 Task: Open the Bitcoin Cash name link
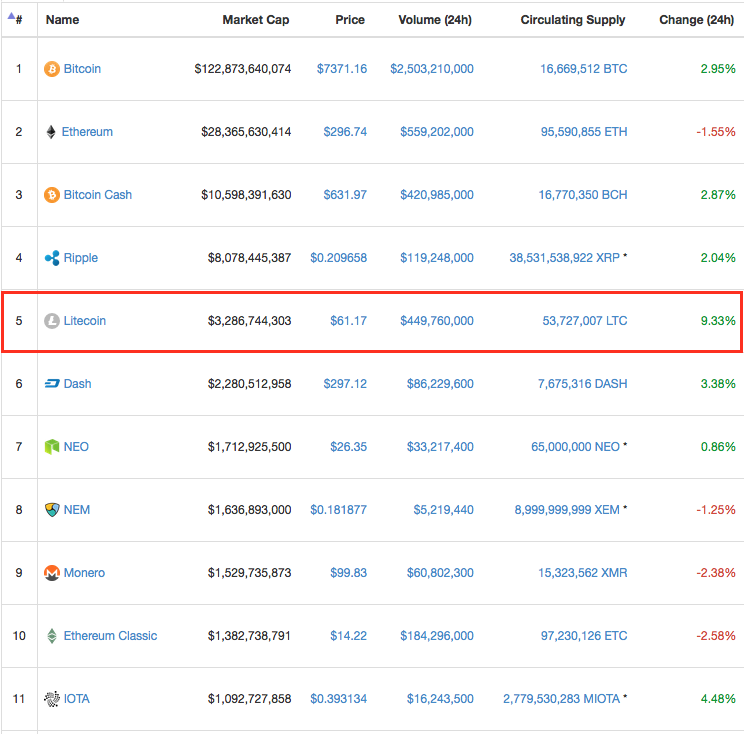(98, 195)
